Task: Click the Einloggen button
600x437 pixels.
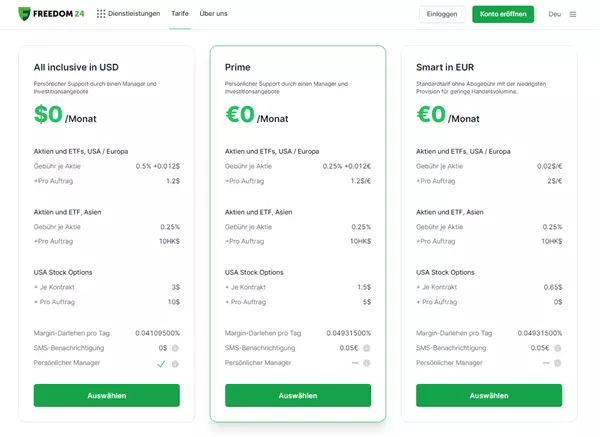Action: tap(442, 14)
